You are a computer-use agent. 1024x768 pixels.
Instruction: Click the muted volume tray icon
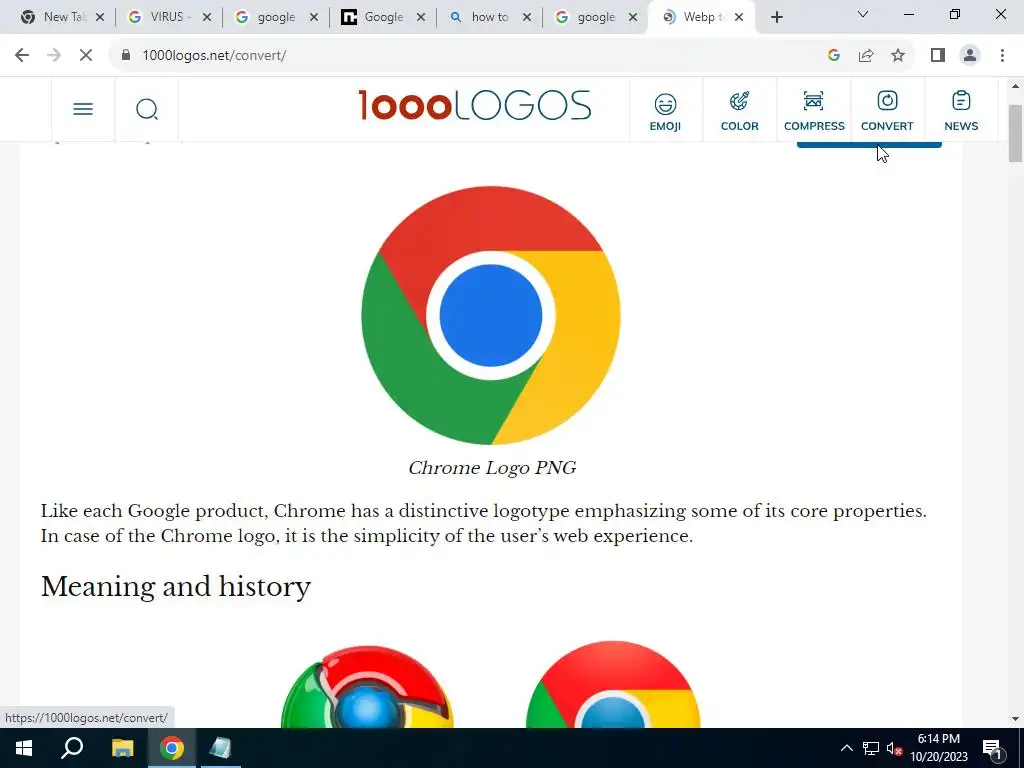coord(894,748)
